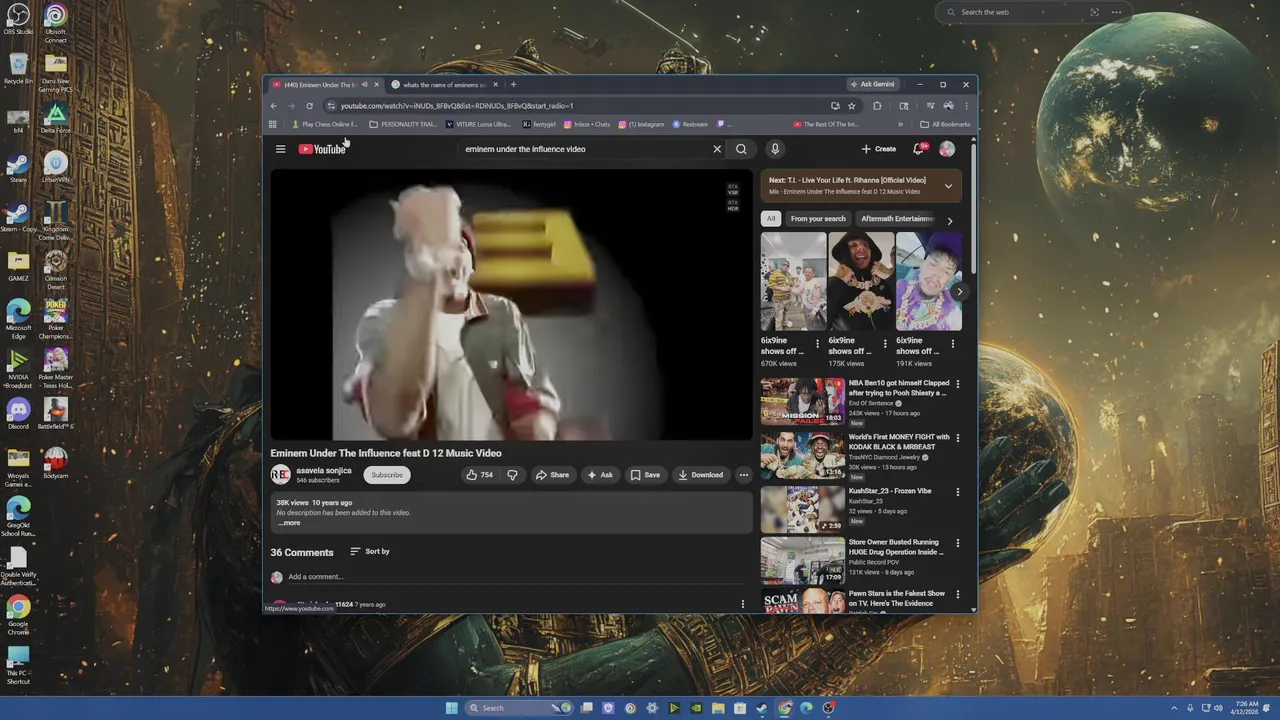1280x720 pixels.
Task: Mute the YouTube tab speaker icon
Action: [364, 85]
